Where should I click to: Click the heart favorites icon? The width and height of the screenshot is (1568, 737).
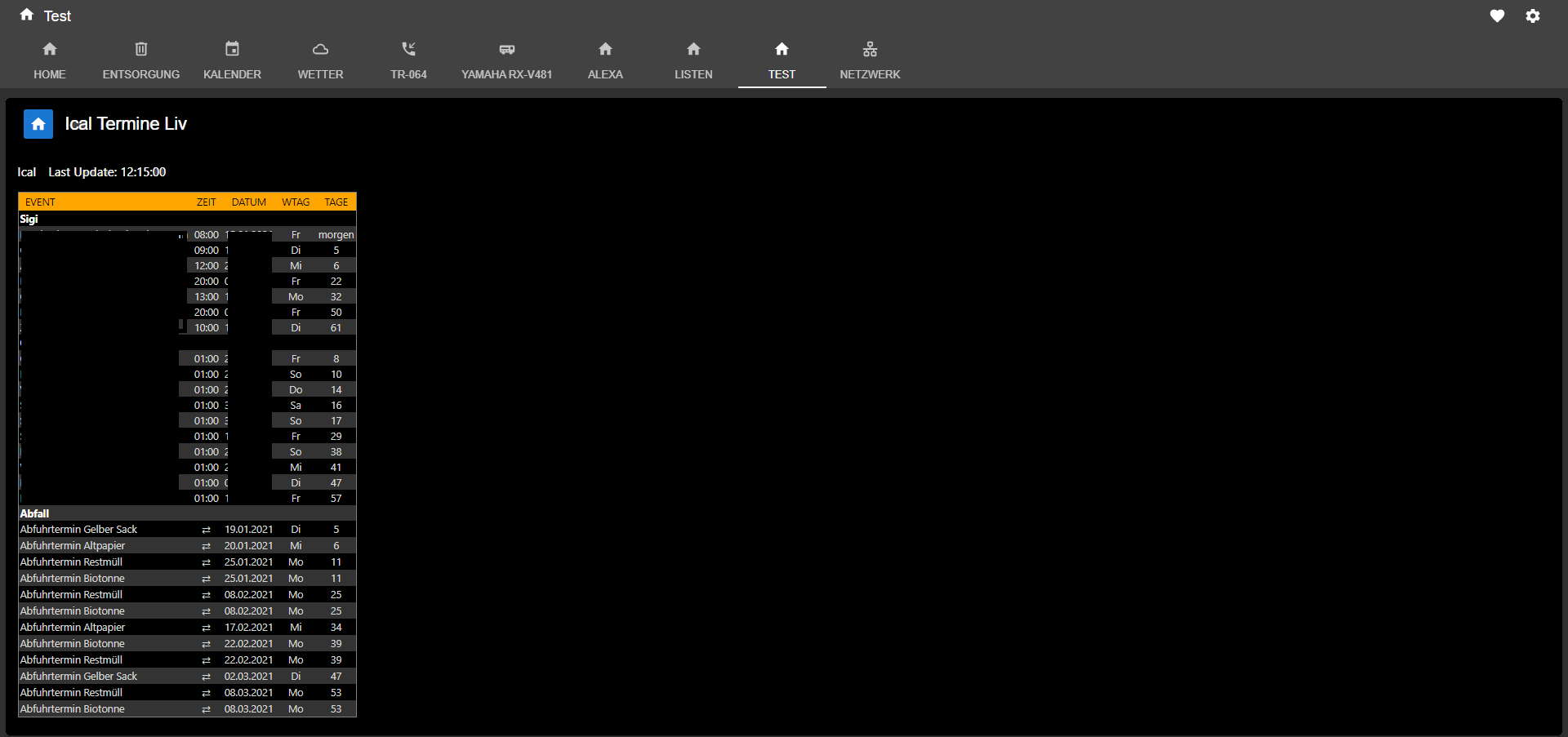(x=1497, y=16)
